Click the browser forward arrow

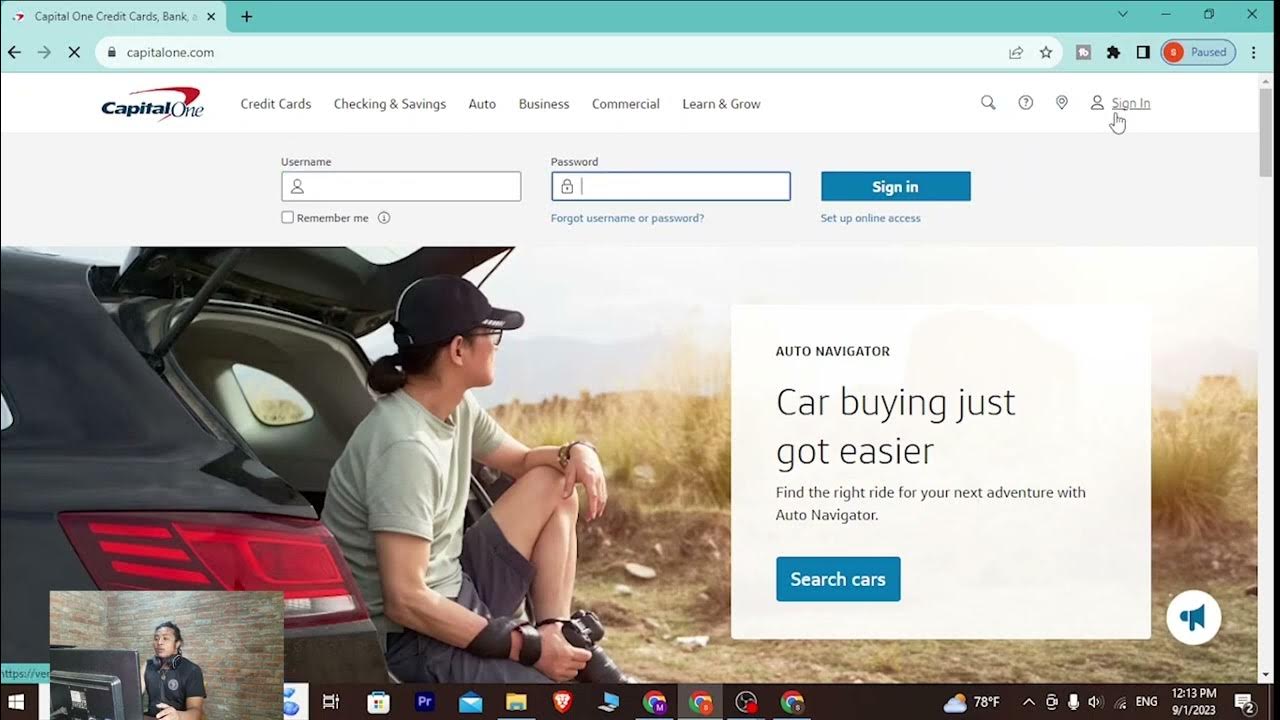[x=44, y=52]
